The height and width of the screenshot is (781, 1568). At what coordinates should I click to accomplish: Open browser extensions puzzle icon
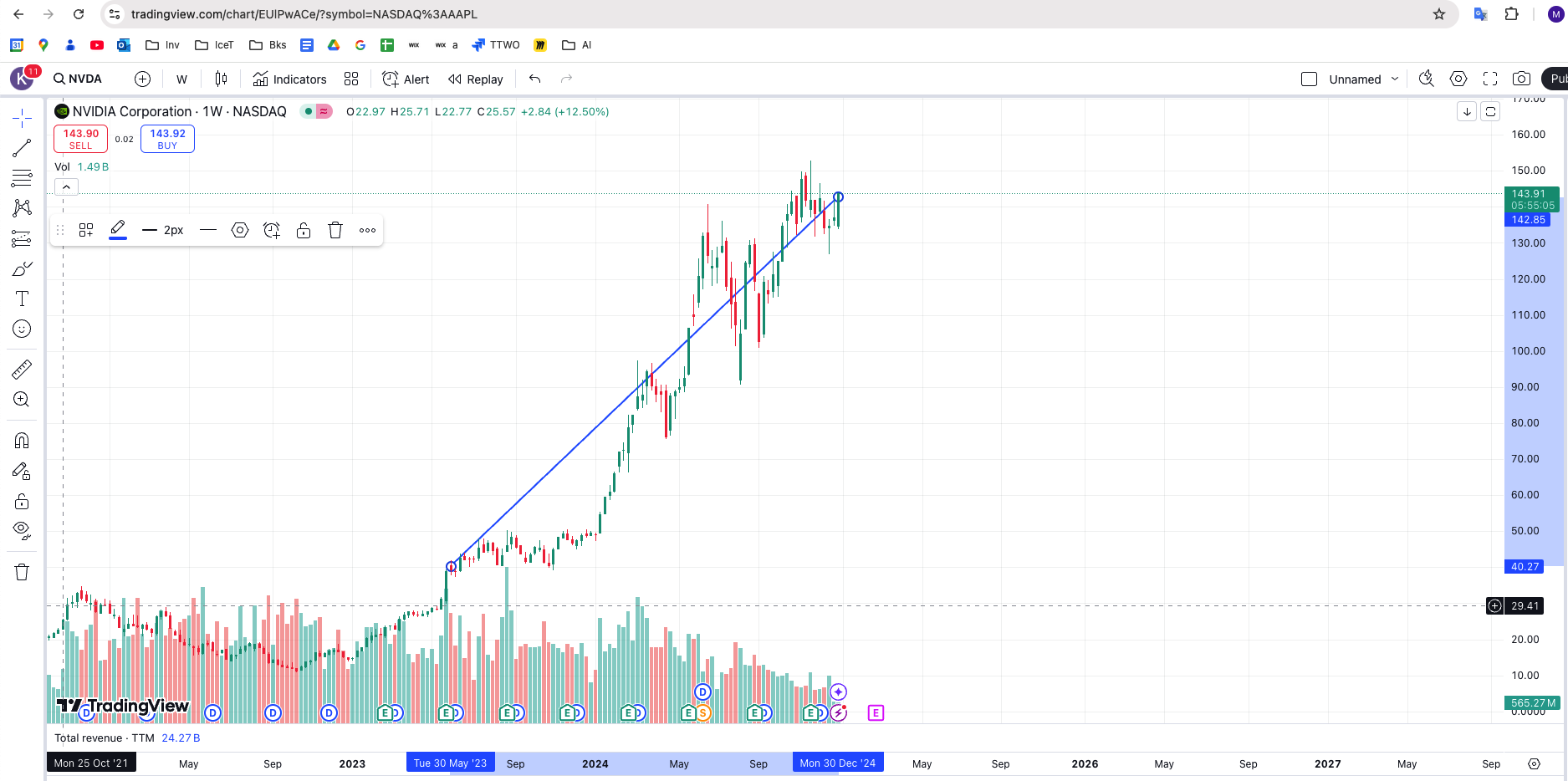coord(1512,14)
